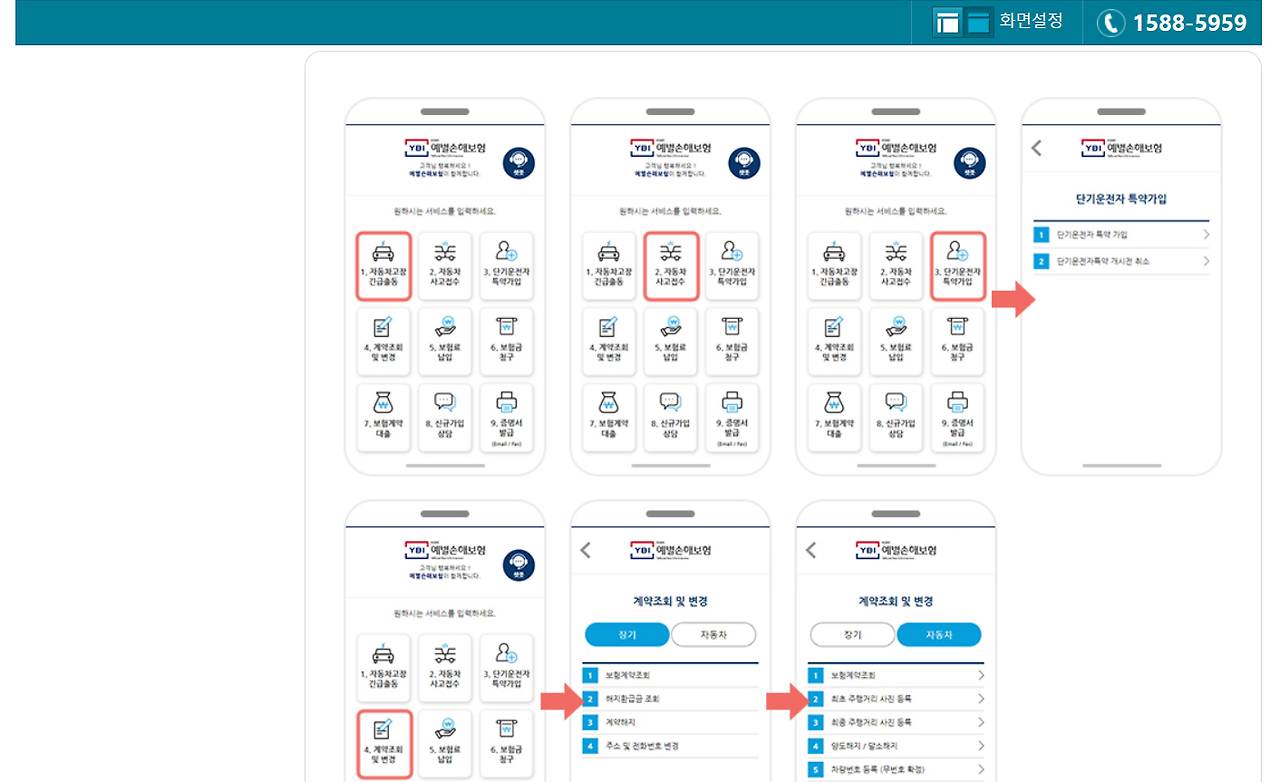Click the chevron on the 양도해지 / 말소해지 row
This screenshot has height=782, width=1280.
[981, 746]
